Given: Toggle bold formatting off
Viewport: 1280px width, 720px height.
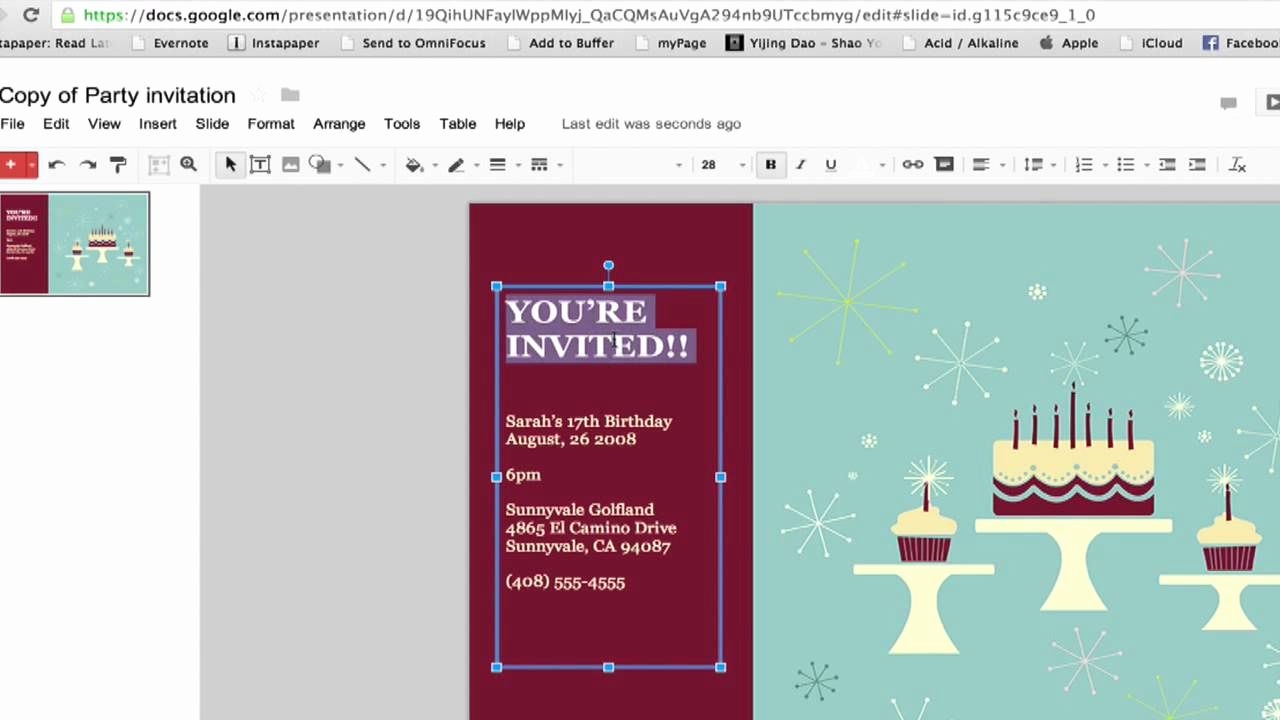Looking at the screenshot, I should (770, 164).
